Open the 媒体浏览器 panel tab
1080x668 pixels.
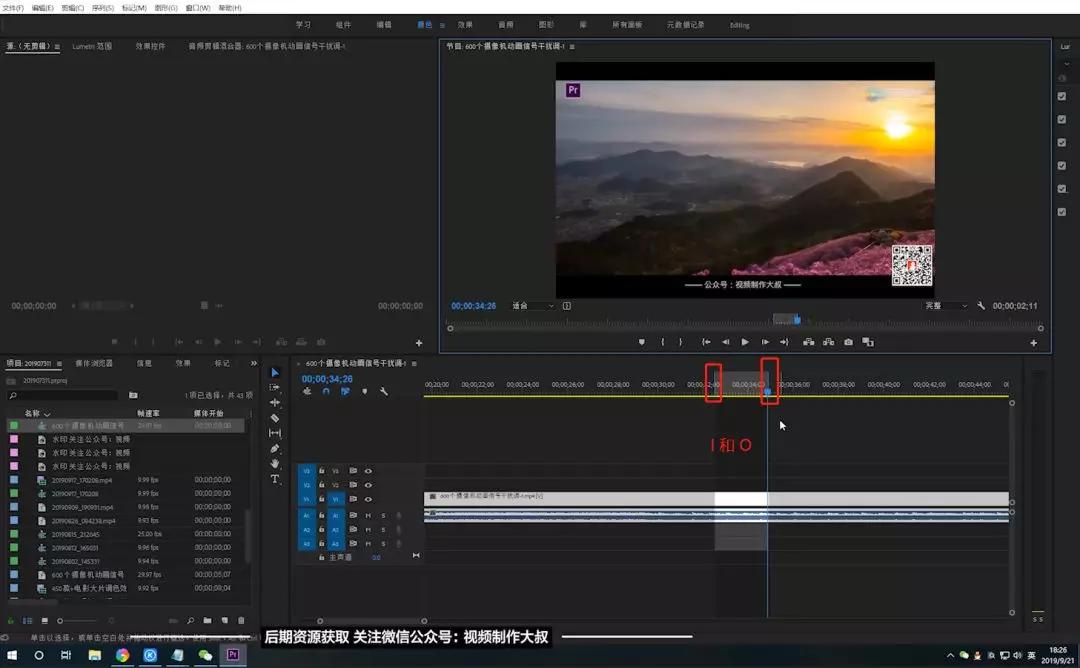point(94,363)
